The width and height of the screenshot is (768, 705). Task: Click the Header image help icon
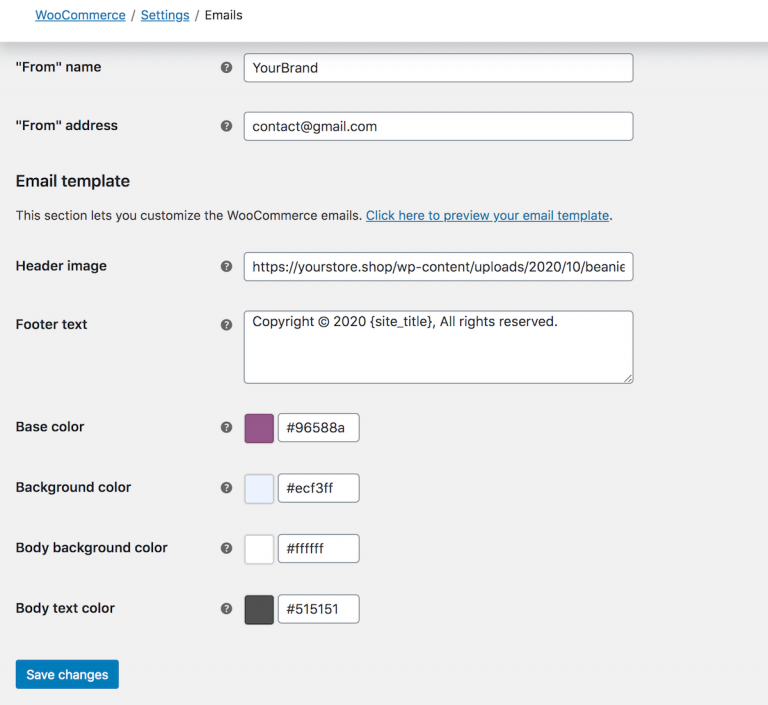(226, 267)
